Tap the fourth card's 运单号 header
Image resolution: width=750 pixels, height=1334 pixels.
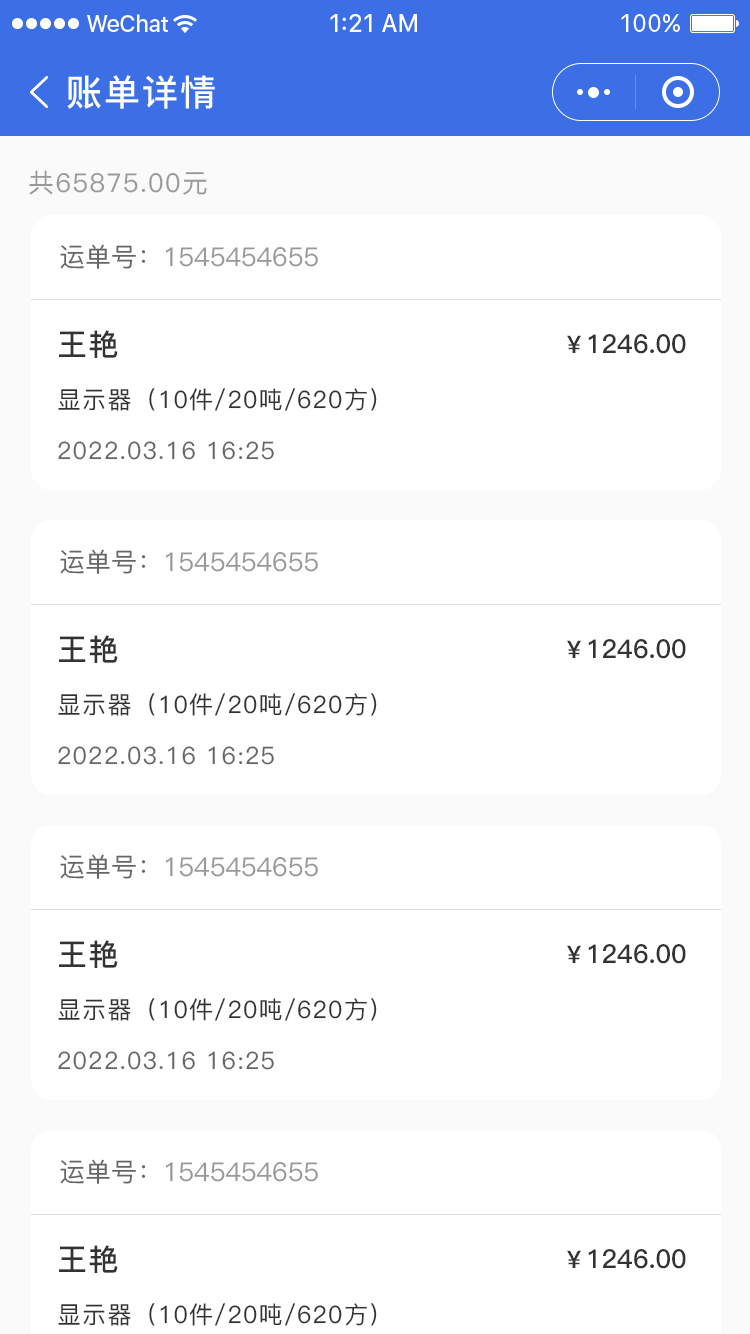coord(190,1172)
